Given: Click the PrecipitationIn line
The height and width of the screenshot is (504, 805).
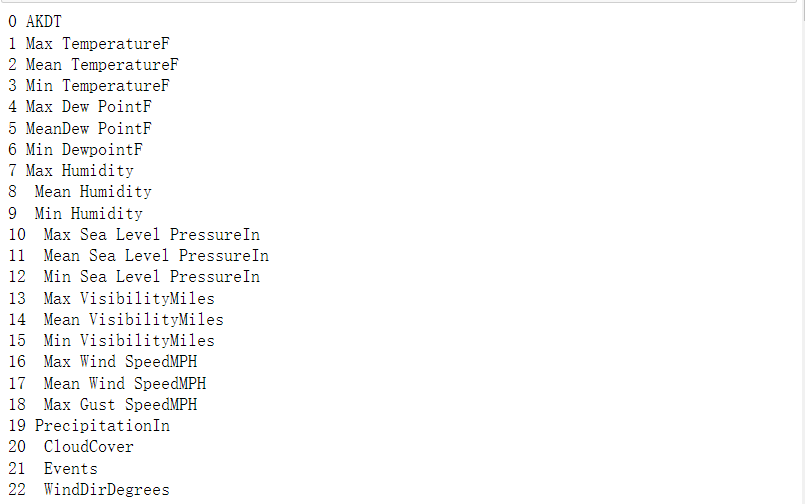Looking at the screenshot, I should pos(102,426).
